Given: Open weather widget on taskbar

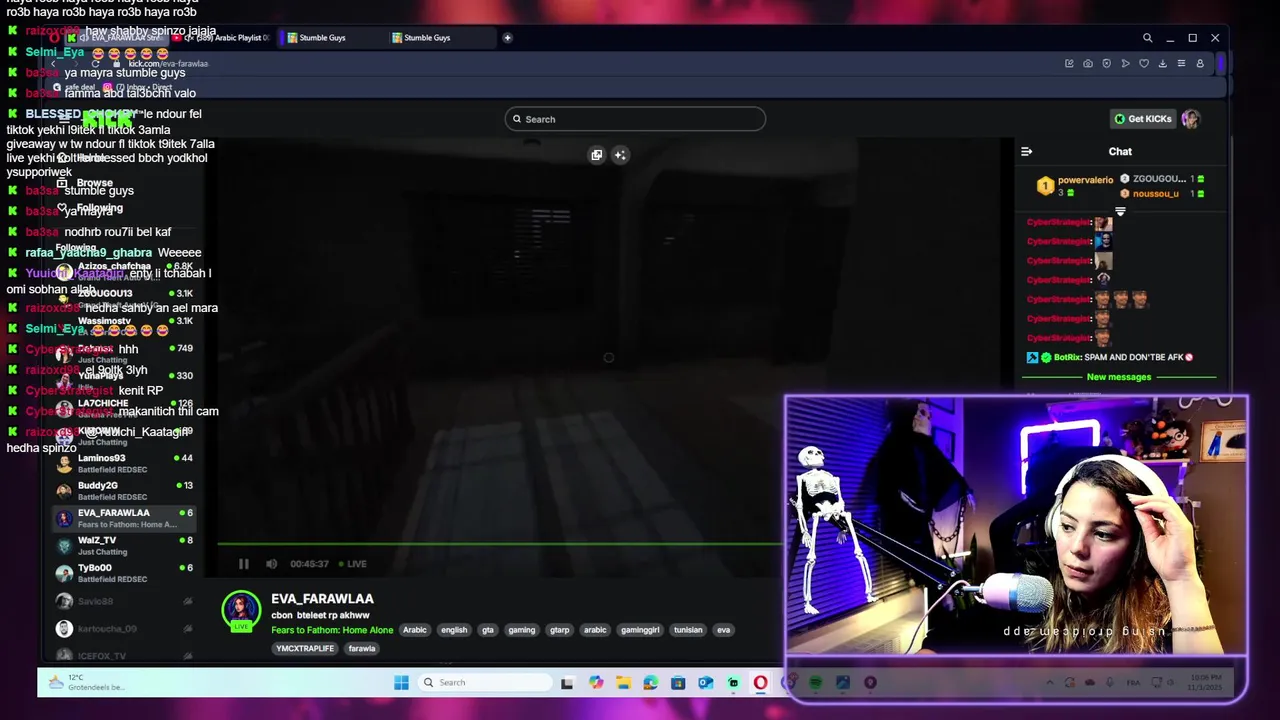Looking at the screenshot, I should [88, 682].
